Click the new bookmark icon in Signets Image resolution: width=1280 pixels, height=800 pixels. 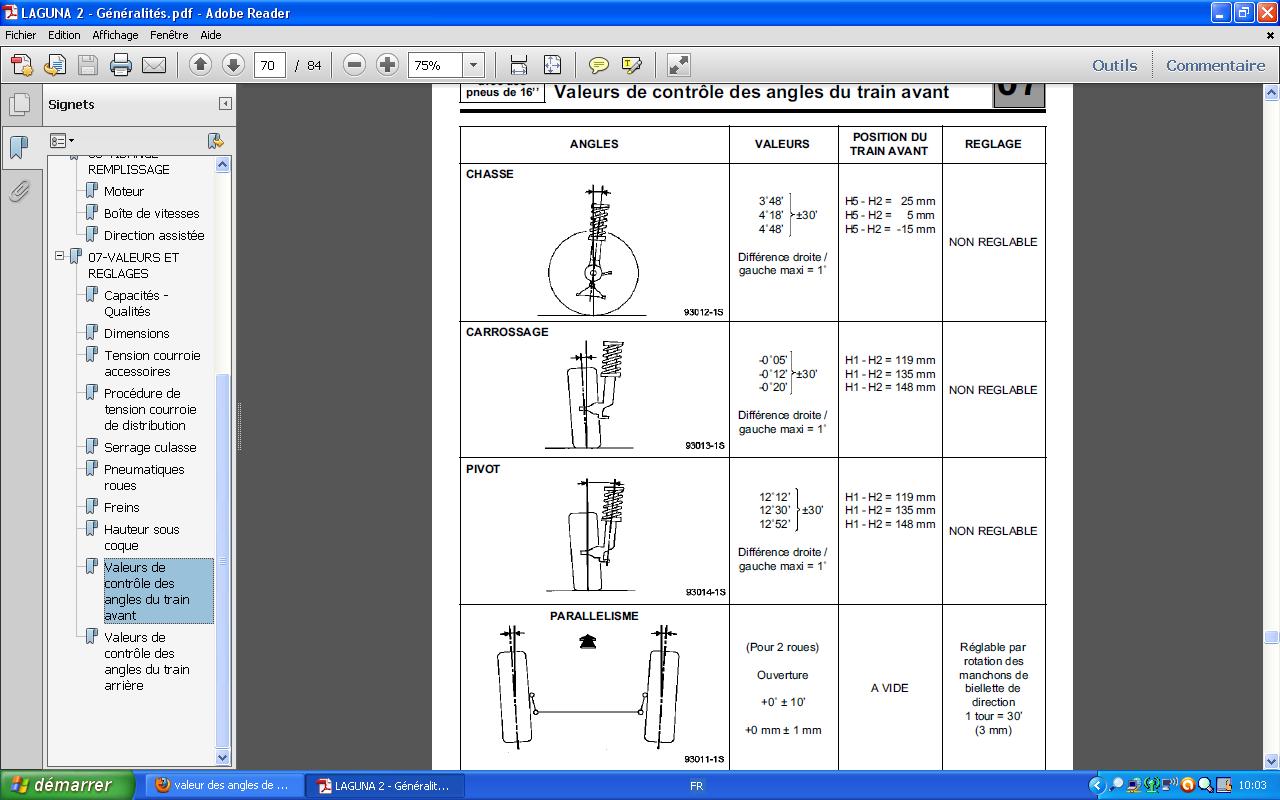tap(215, 141)
